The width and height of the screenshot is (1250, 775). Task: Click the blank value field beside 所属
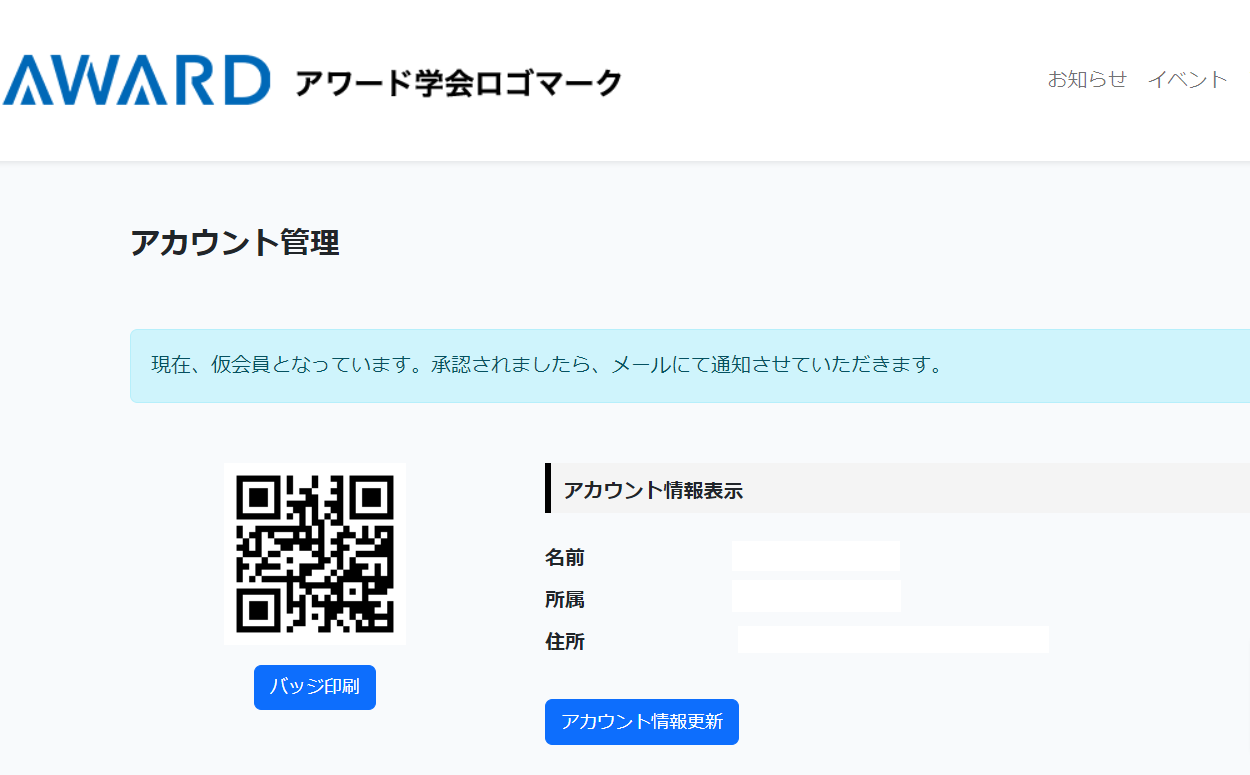816,596
